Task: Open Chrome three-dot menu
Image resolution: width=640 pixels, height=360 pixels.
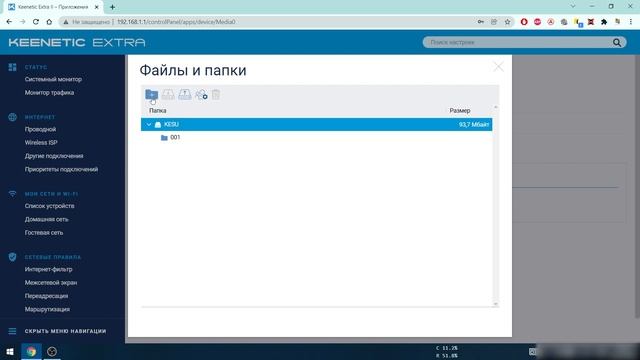Action: [x=631, y=22]
